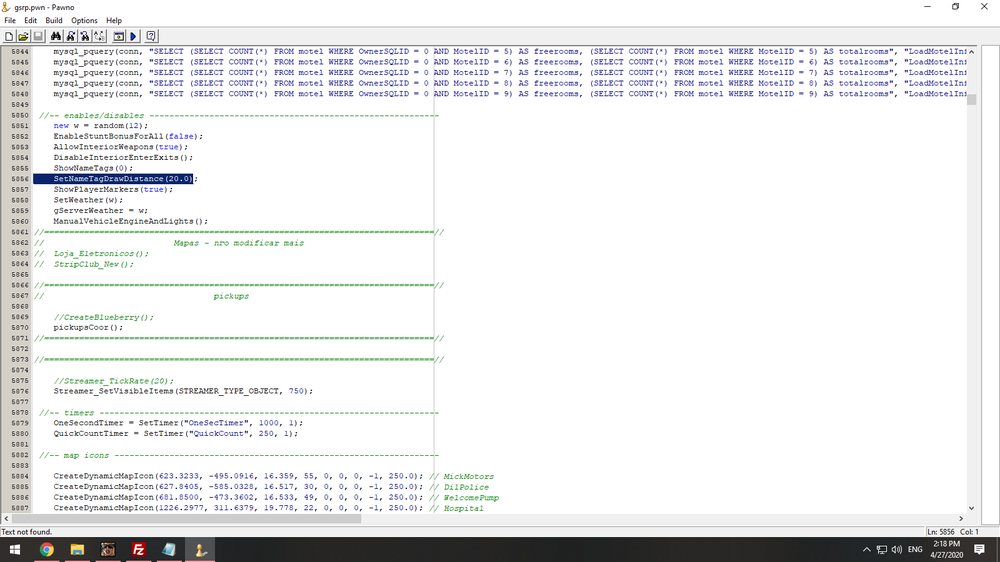Viewport: 1000px width, 562px height.
Task: Click the horizontal scrollbar right arrow
Action: pyautogui.click(x=960, y=519)
